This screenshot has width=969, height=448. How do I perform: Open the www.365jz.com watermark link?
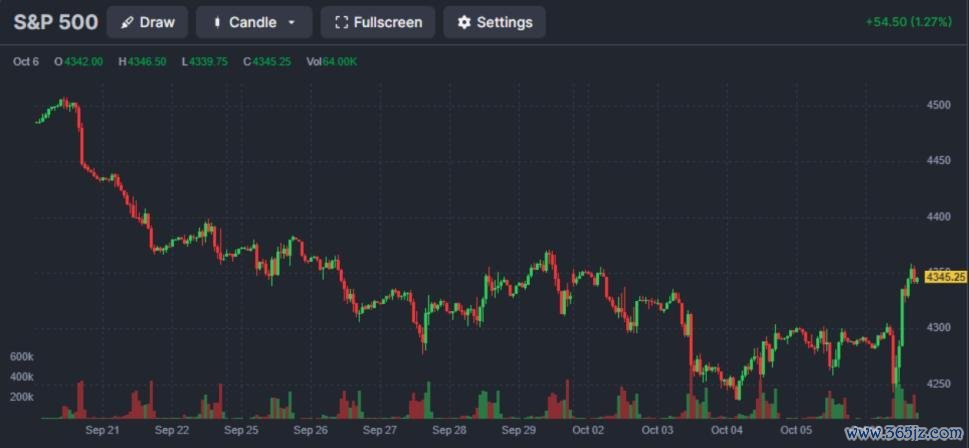coord(904,433)
